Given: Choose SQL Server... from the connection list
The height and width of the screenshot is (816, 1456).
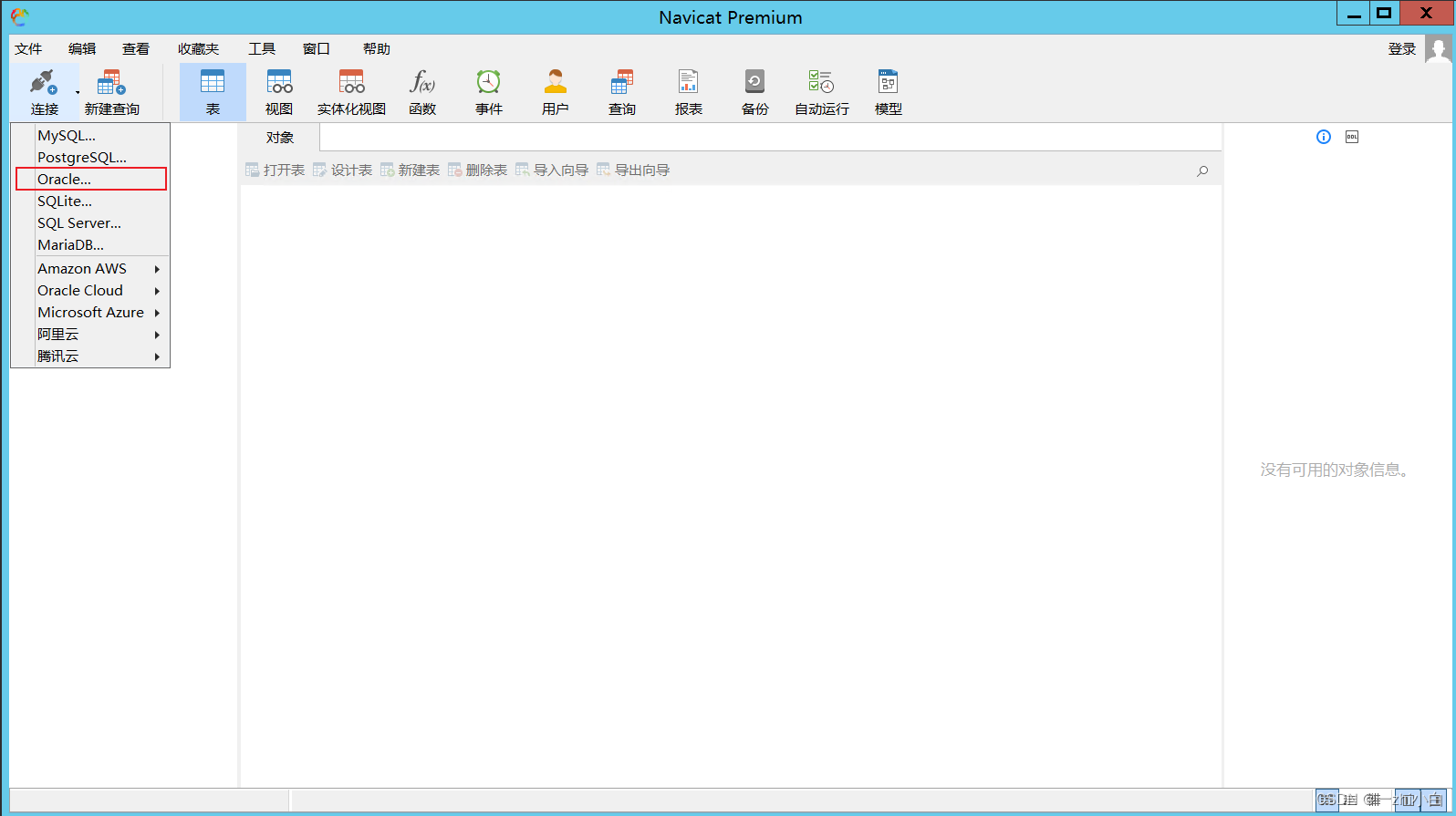Looking at the screenshot, I should click(91, 222).
